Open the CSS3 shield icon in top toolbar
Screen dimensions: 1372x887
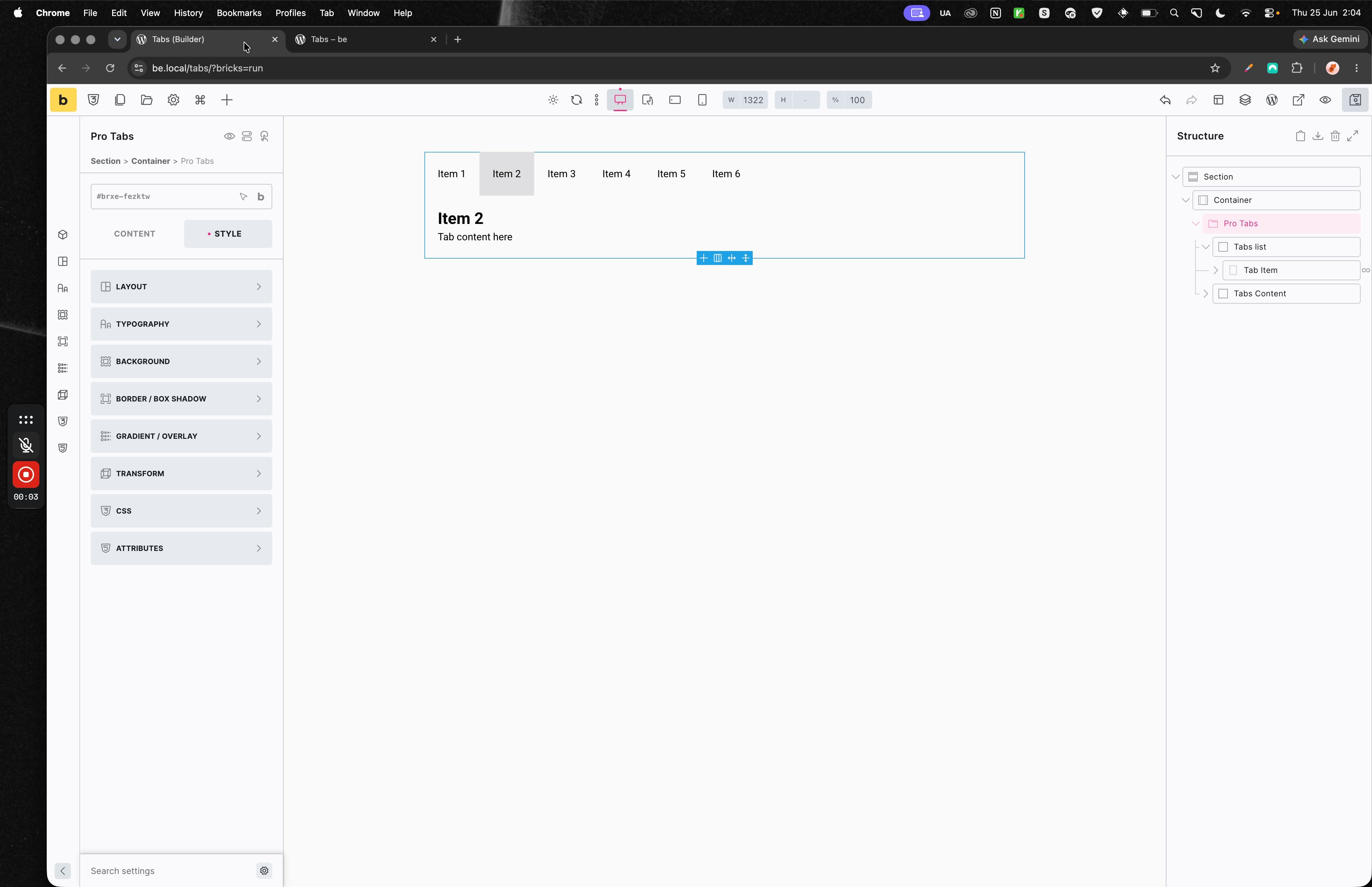[x=93, y=100]
